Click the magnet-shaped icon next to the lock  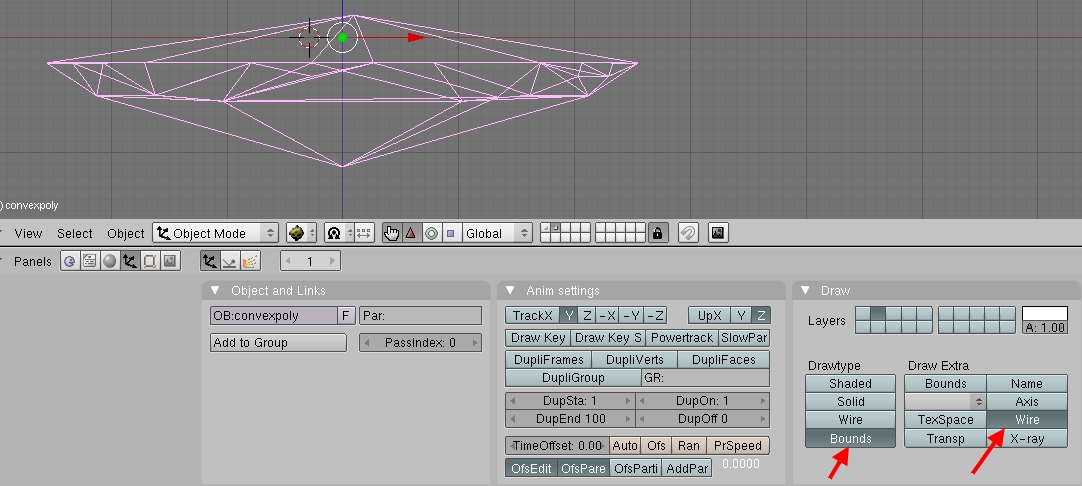point(687,233)
